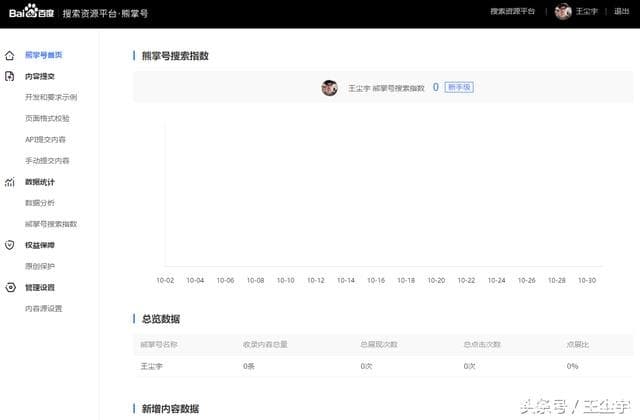Click 搜索资源平台·熊掌号 header title
This screenshot has height=420, width=640.
click(105, 13)
